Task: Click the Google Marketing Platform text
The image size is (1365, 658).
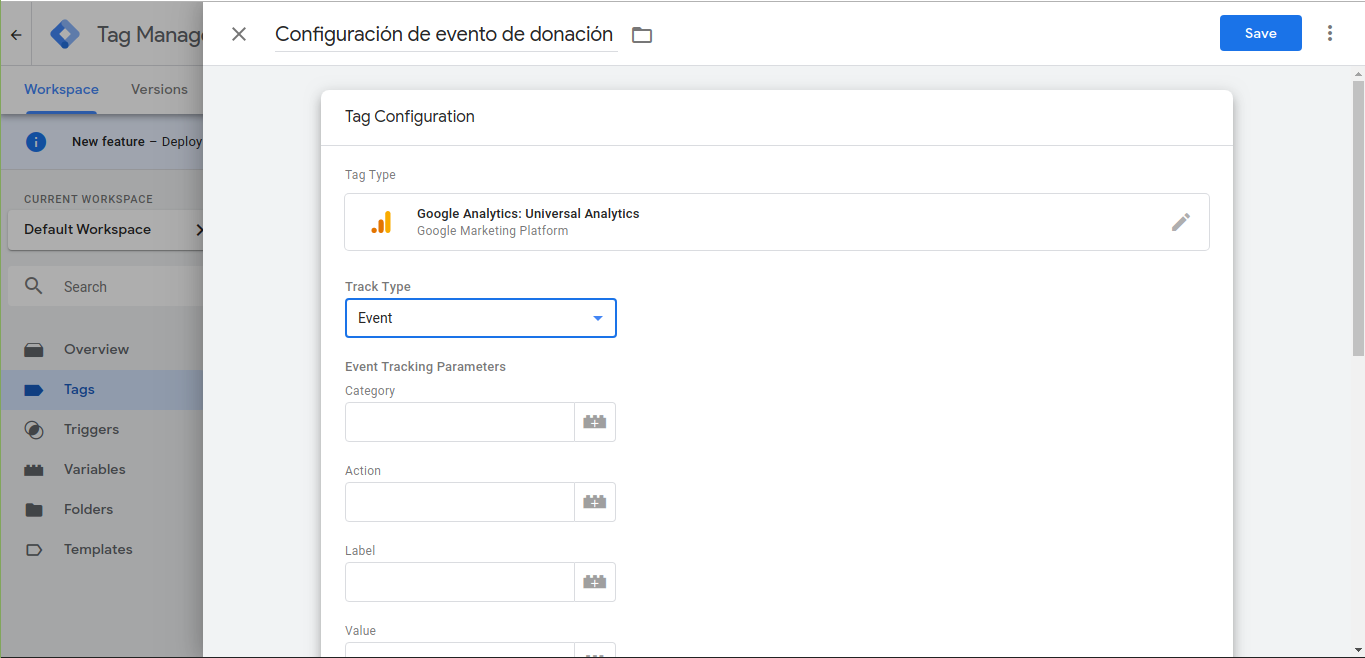Action: coord(492,231)
